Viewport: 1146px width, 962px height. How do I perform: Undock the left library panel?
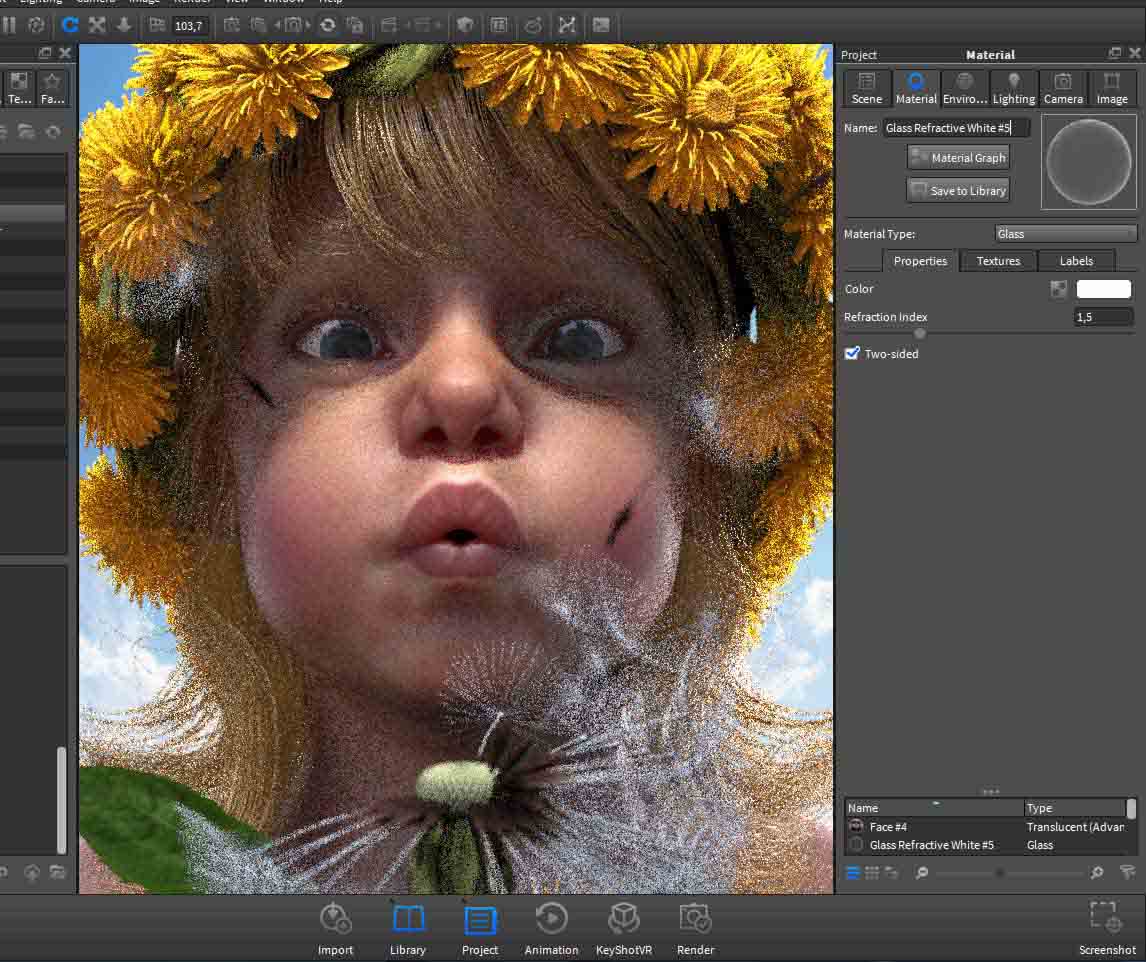[45, 53]
